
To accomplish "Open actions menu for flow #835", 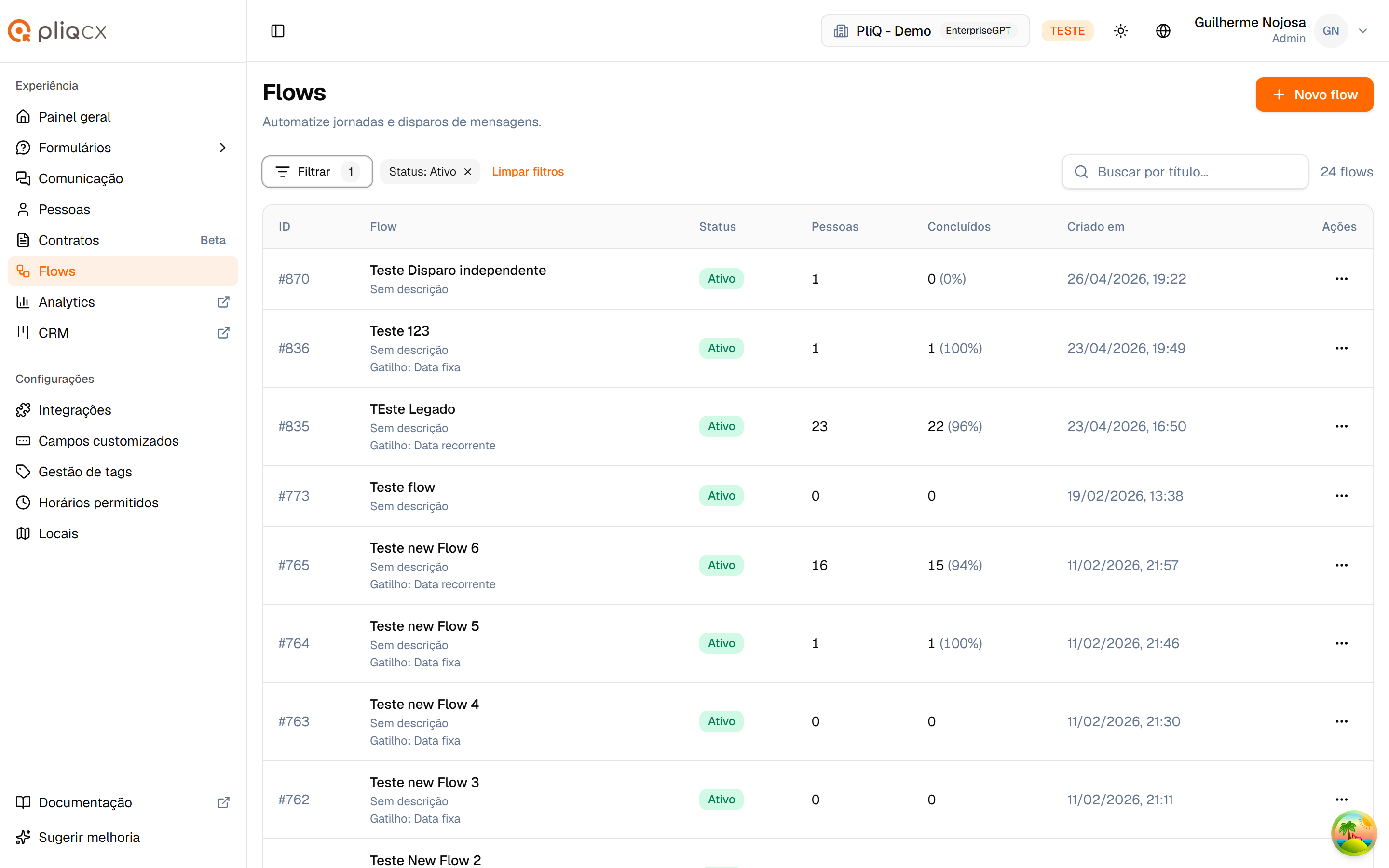I will point(1341,427).
